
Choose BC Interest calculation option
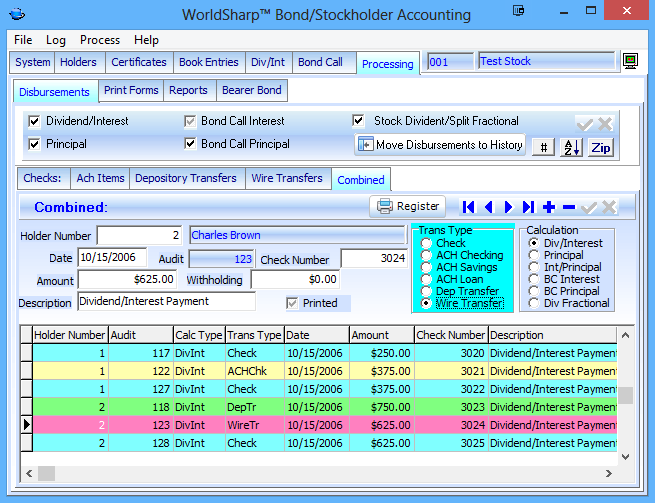534,279
